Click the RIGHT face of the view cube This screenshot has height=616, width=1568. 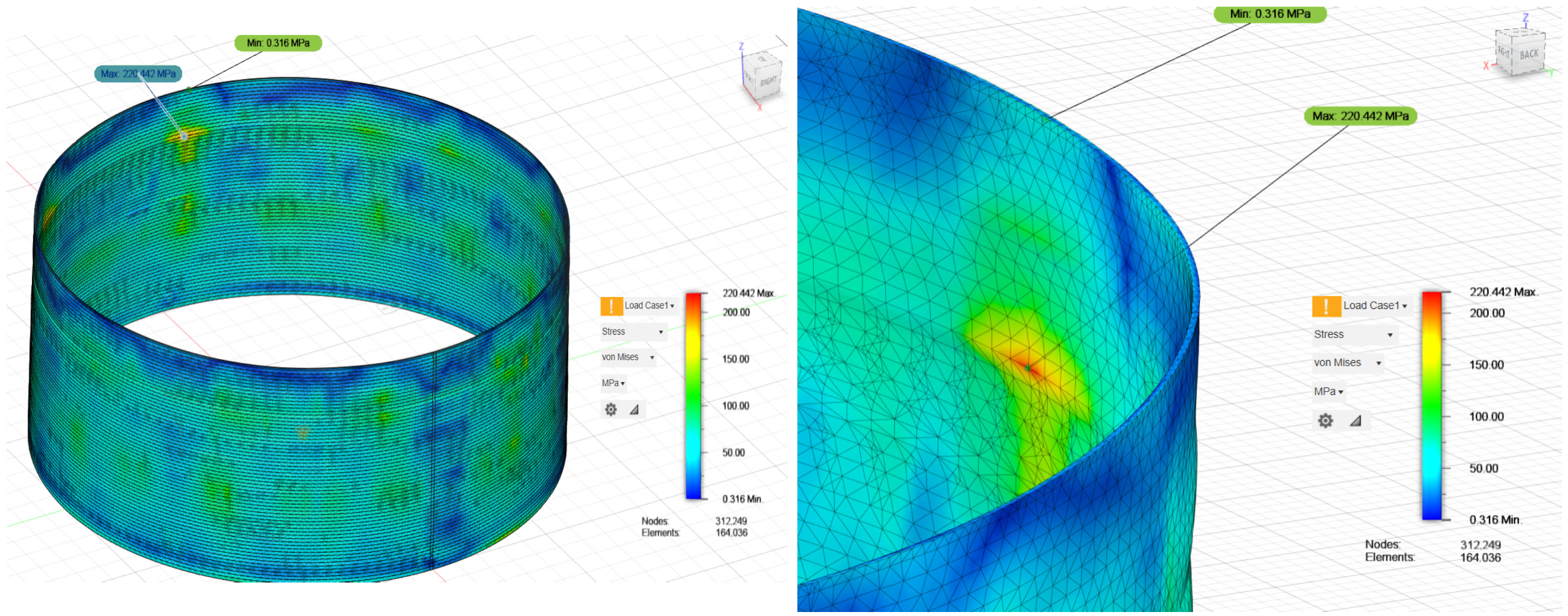(x=768, y=81)
